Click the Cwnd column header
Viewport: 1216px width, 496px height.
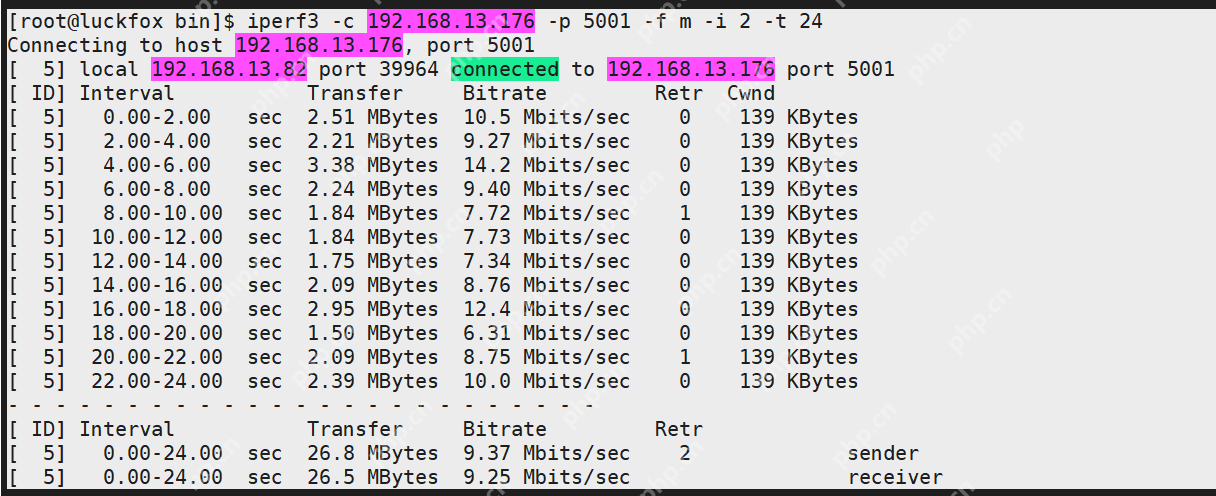tap(750, 93)
